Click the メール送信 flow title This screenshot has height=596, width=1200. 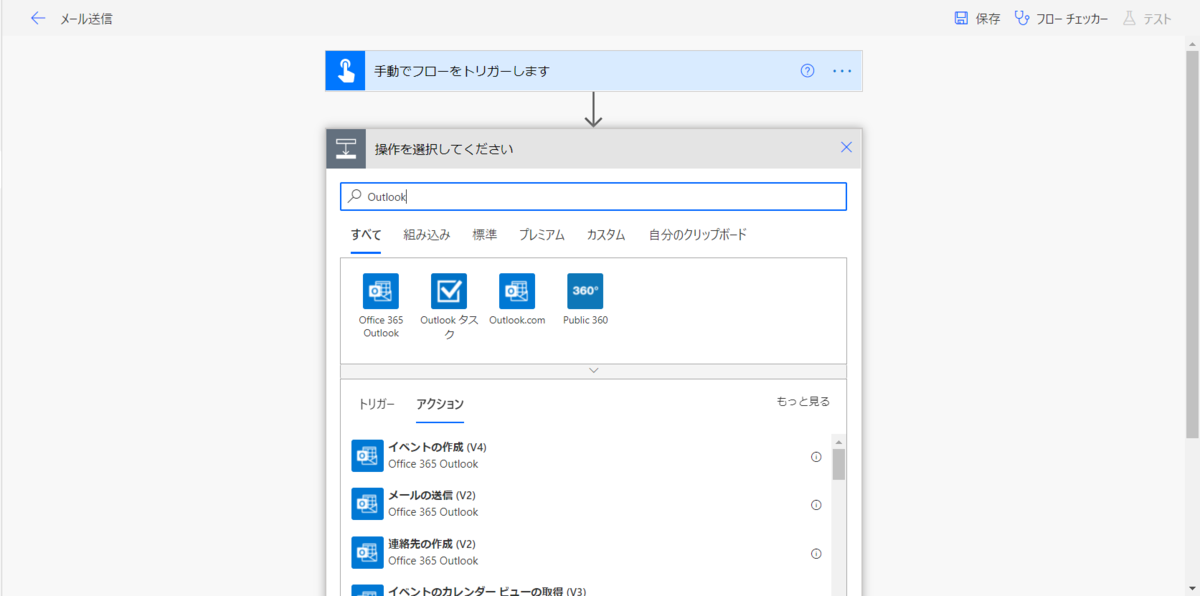(86, 19)
